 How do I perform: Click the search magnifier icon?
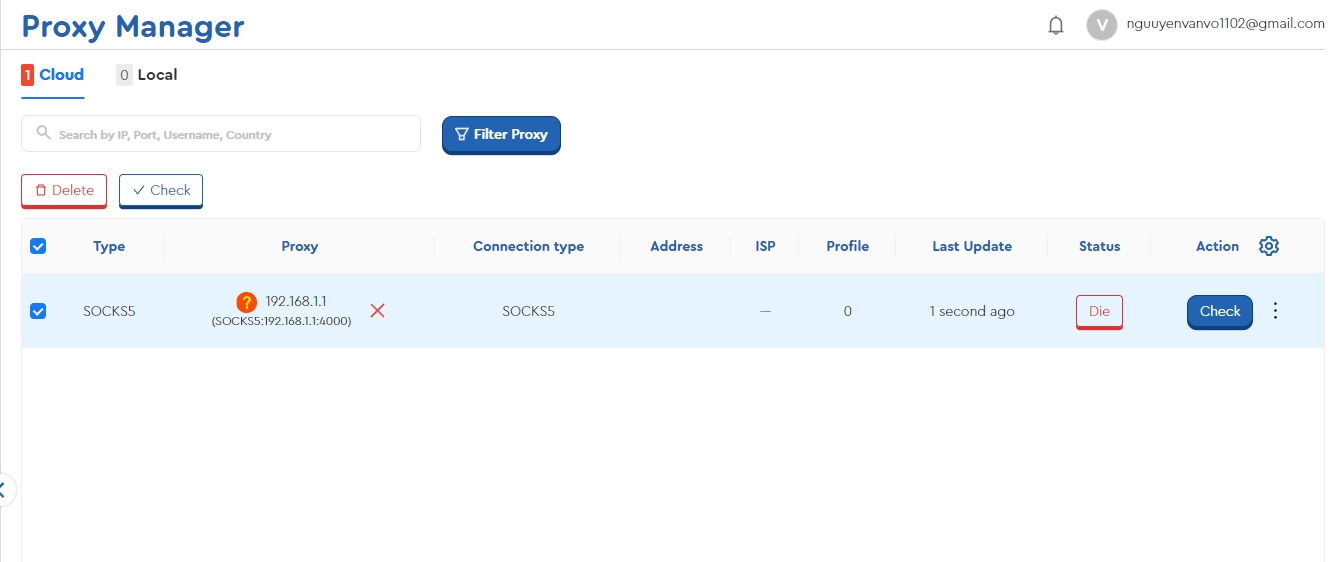click(x=43, y=133)
